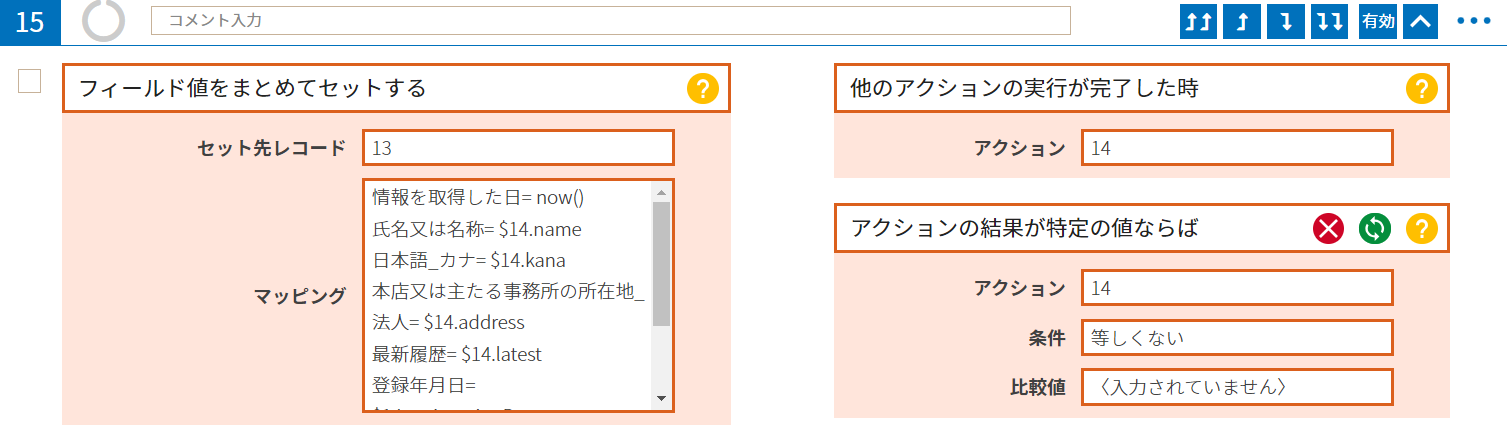This screenshot has width=1507, height=440.
Task: Open help for アクションの結果が特定の値ならば
Action: coord(1422,229)
